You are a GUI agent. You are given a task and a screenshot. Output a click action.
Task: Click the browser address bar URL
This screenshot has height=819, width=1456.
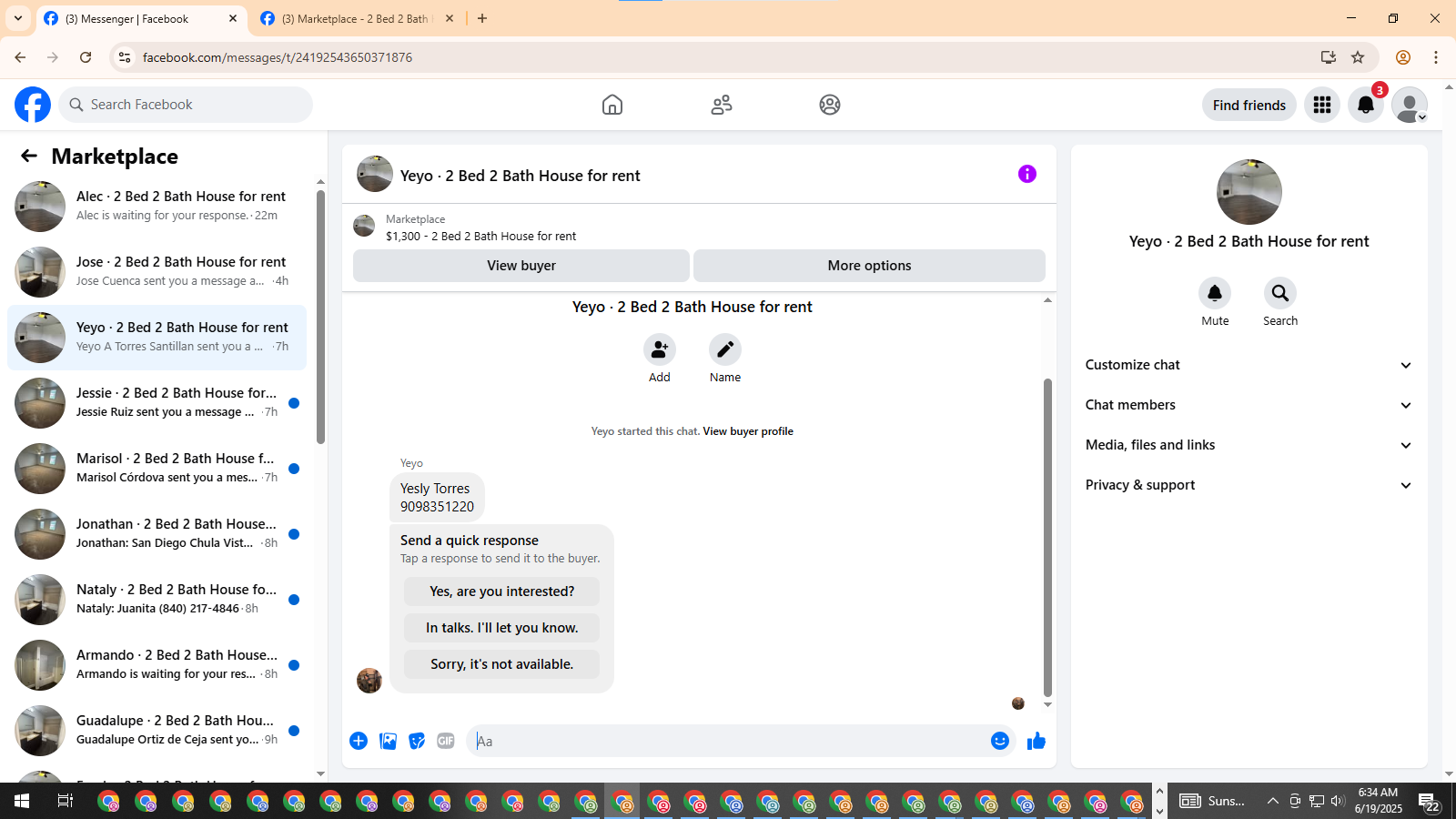click(x=278, y=57)
